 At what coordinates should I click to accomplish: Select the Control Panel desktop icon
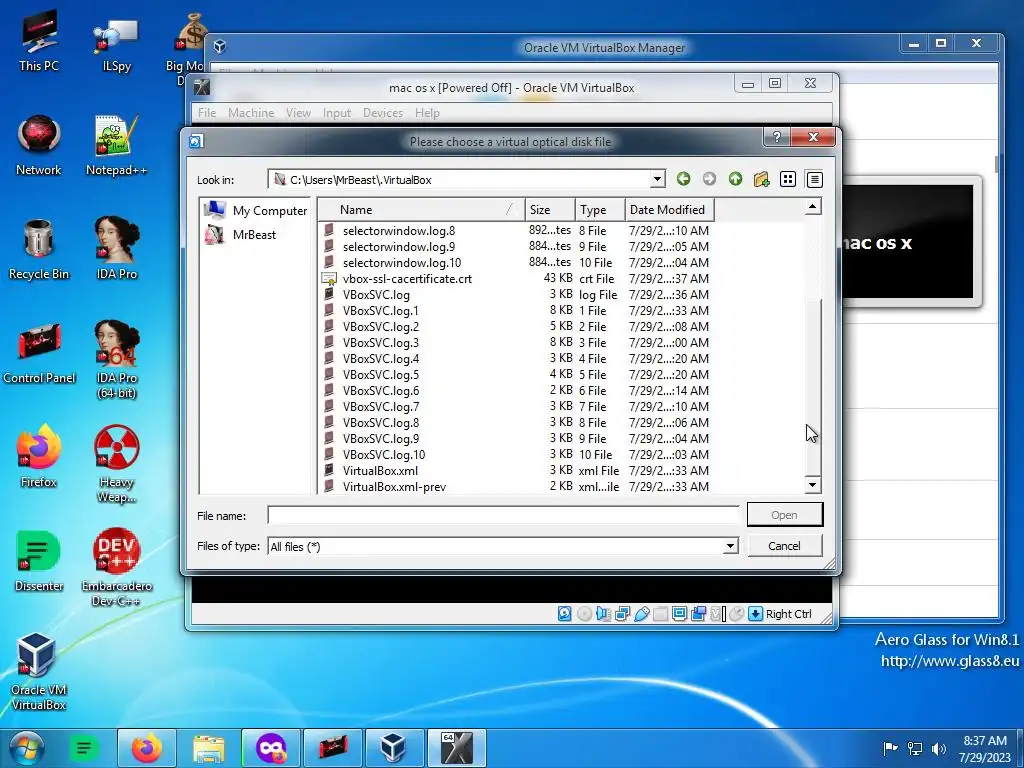tap(38, 353)
